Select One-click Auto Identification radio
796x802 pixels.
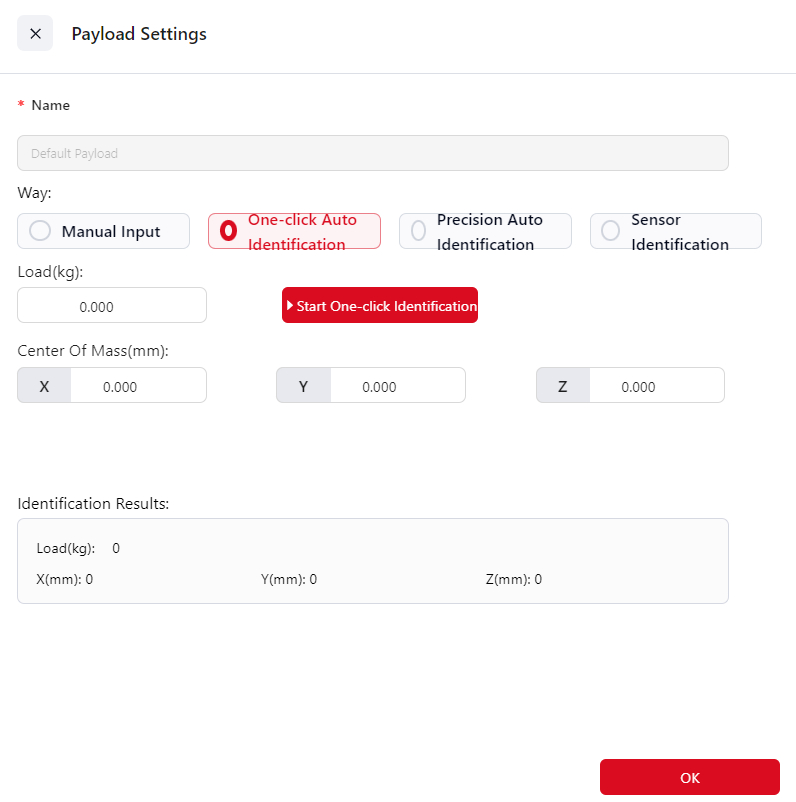[x=229, y=231]
